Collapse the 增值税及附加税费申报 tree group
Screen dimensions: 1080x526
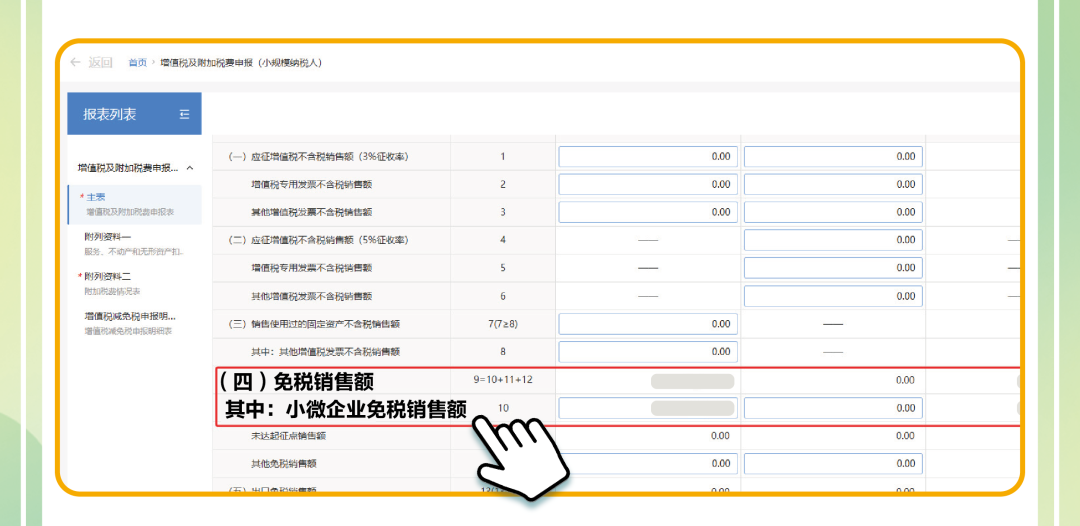[x=190, y=168]
